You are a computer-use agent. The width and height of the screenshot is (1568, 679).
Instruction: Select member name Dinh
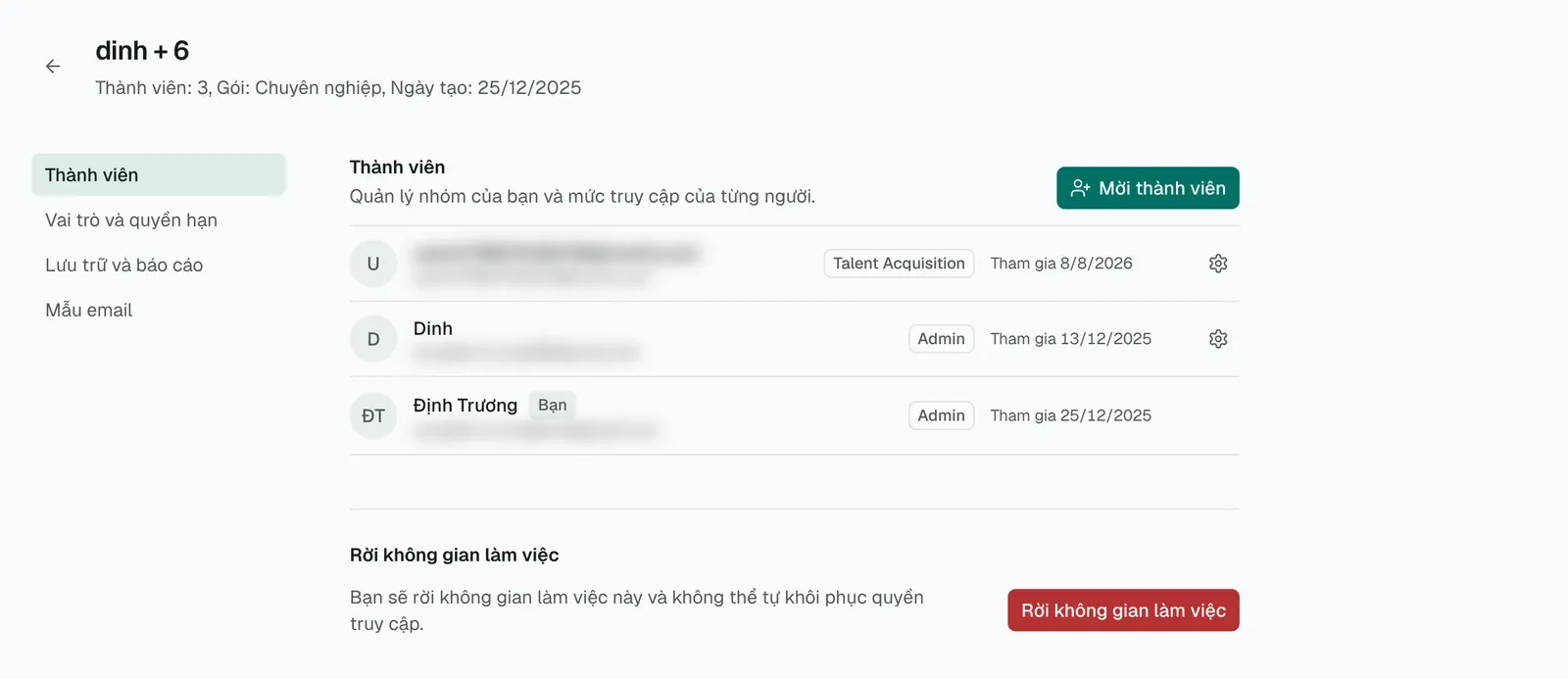tap(433, 329)
